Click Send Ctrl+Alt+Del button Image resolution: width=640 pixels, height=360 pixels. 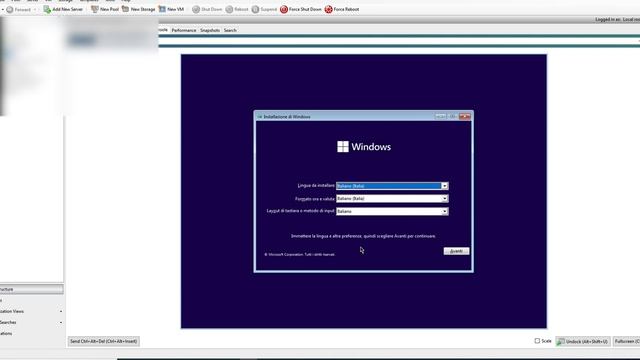[104, 341]
